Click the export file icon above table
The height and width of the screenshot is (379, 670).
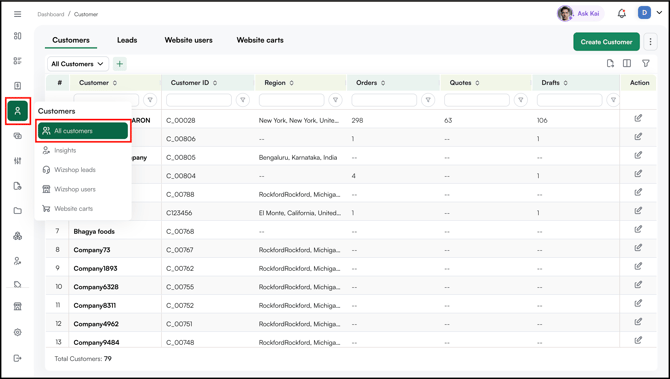coord(610,63)
